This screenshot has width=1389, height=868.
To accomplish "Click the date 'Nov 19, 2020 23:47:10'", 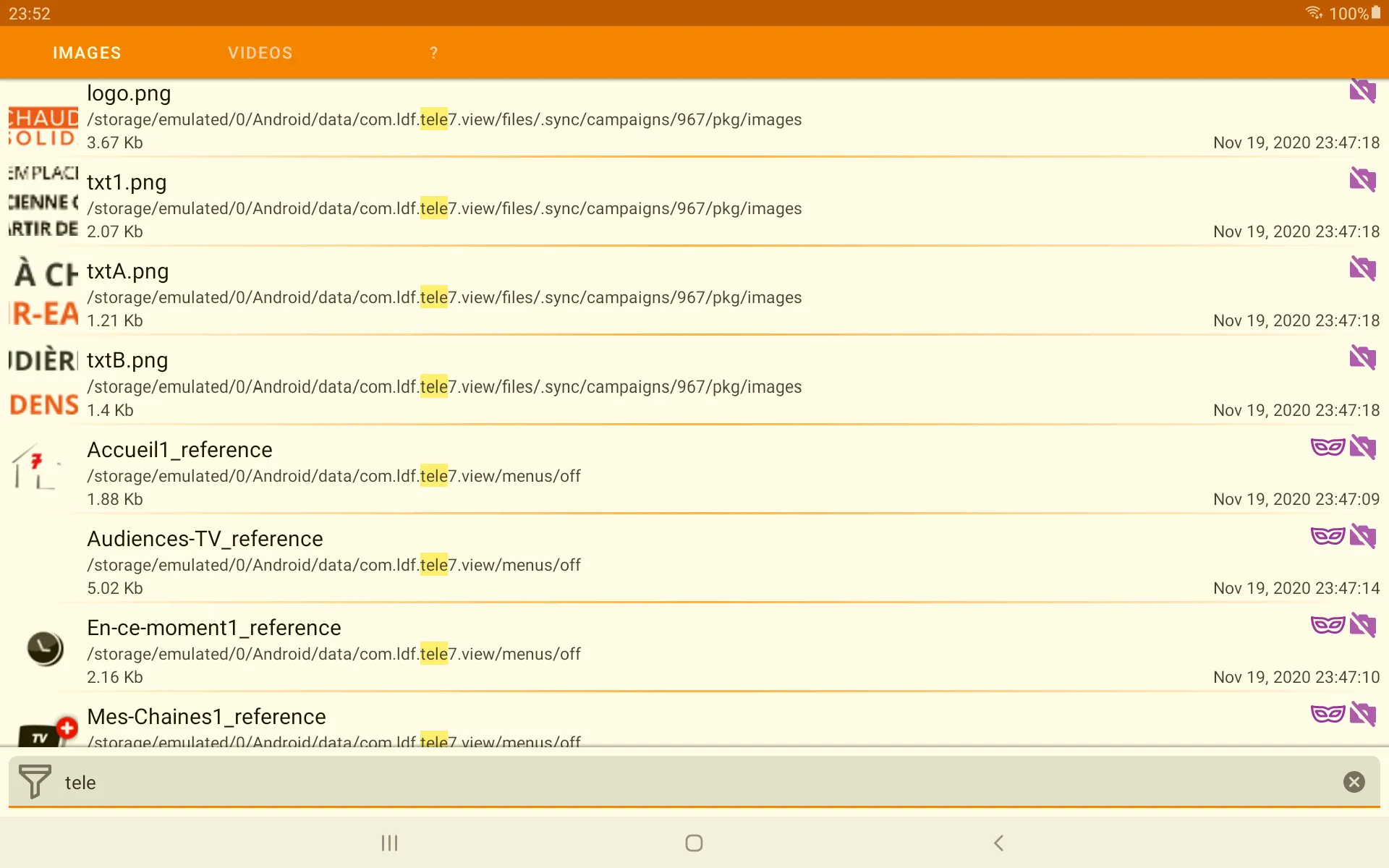I will coord(1296,677).
